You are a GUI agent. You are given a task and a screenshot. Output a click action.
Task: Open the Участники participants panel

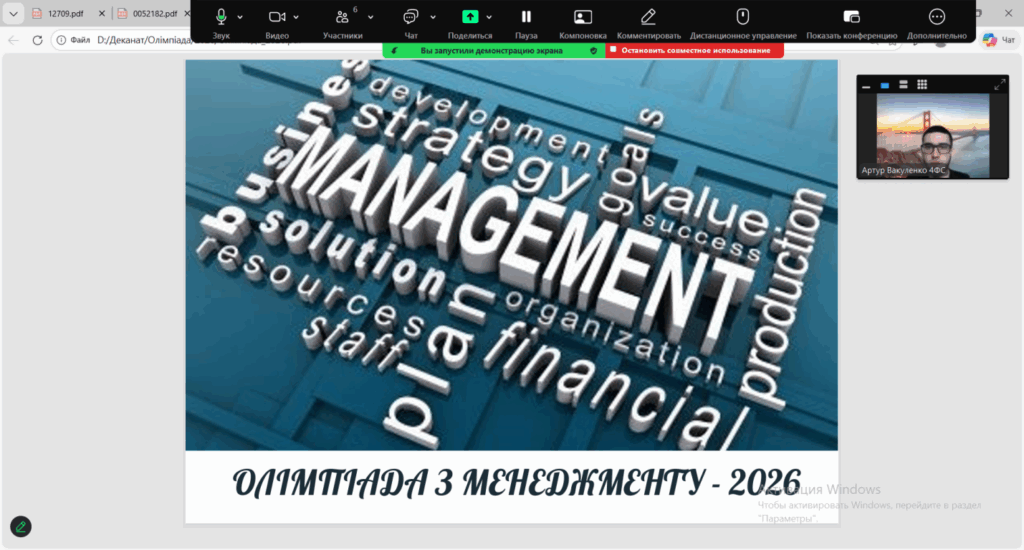[343, 17]
